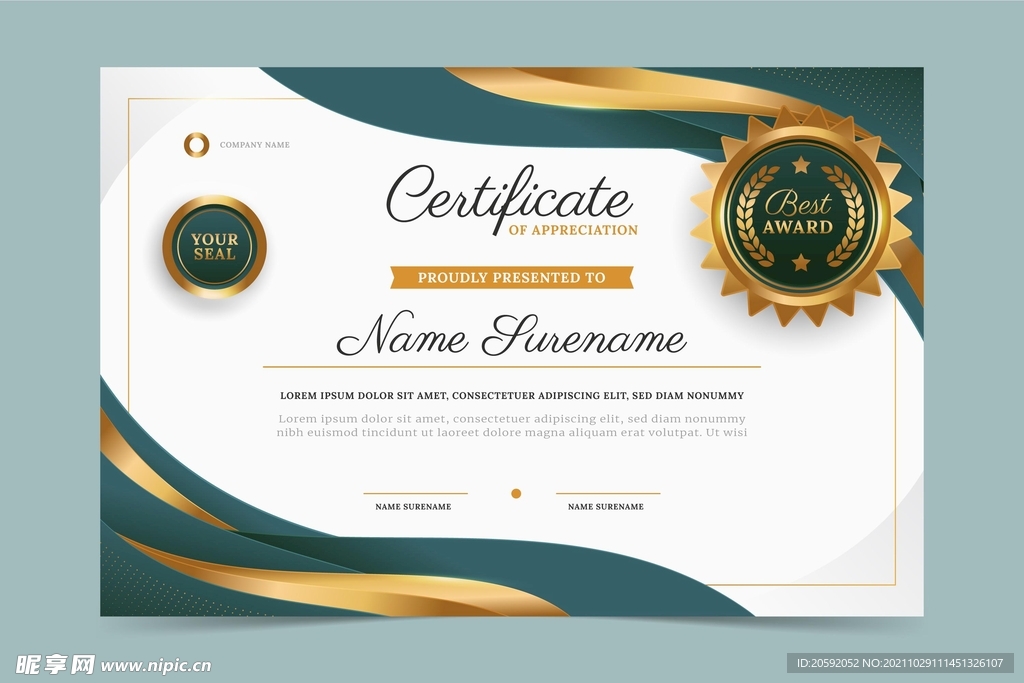The image size is (1024, 683).
Task: Click the PROUDLY PRESENTED TO ribbon banner
Action: pyautogui.click(x=511, y=277)
